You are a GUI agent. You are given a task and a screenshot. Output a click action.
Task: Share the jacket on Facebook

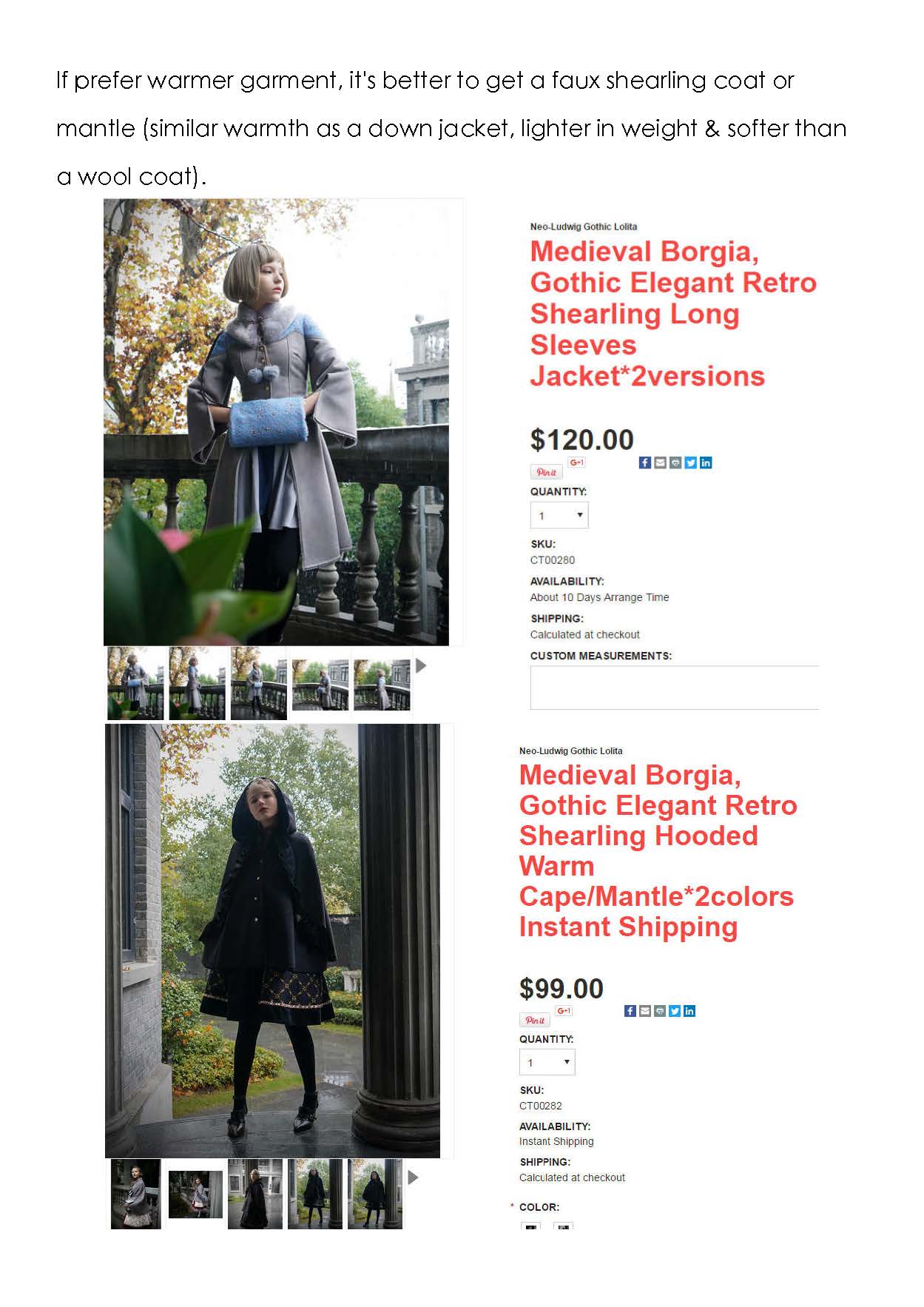pyautogui.click(x=645, y=463)
